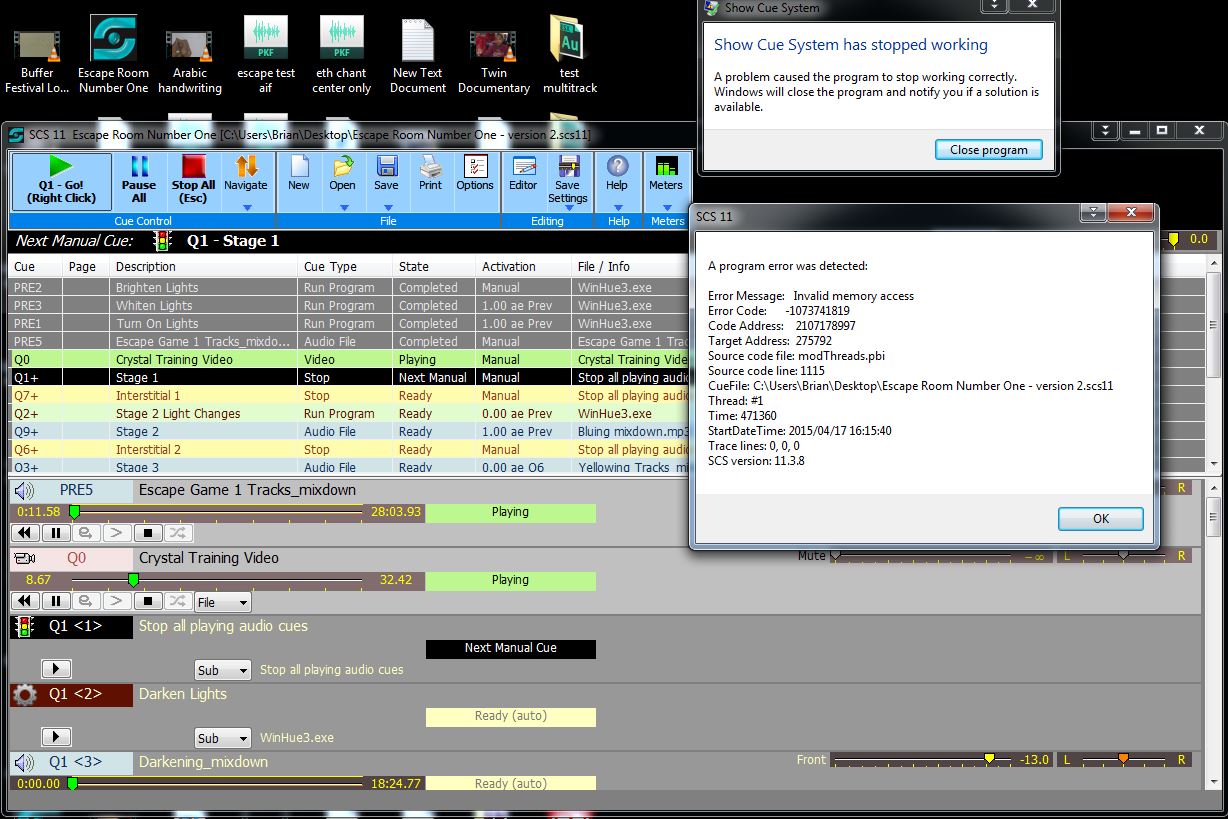
Task: Click Close program in crash dialog
Action: coord(988,149)
